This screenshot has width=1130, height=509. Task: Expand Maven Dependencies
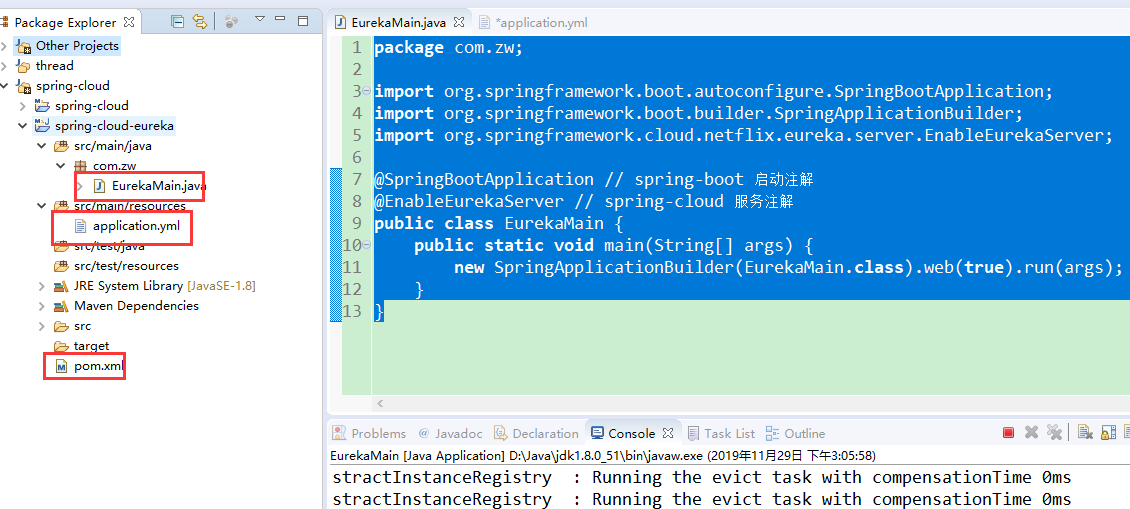click(x=42, y=306)
